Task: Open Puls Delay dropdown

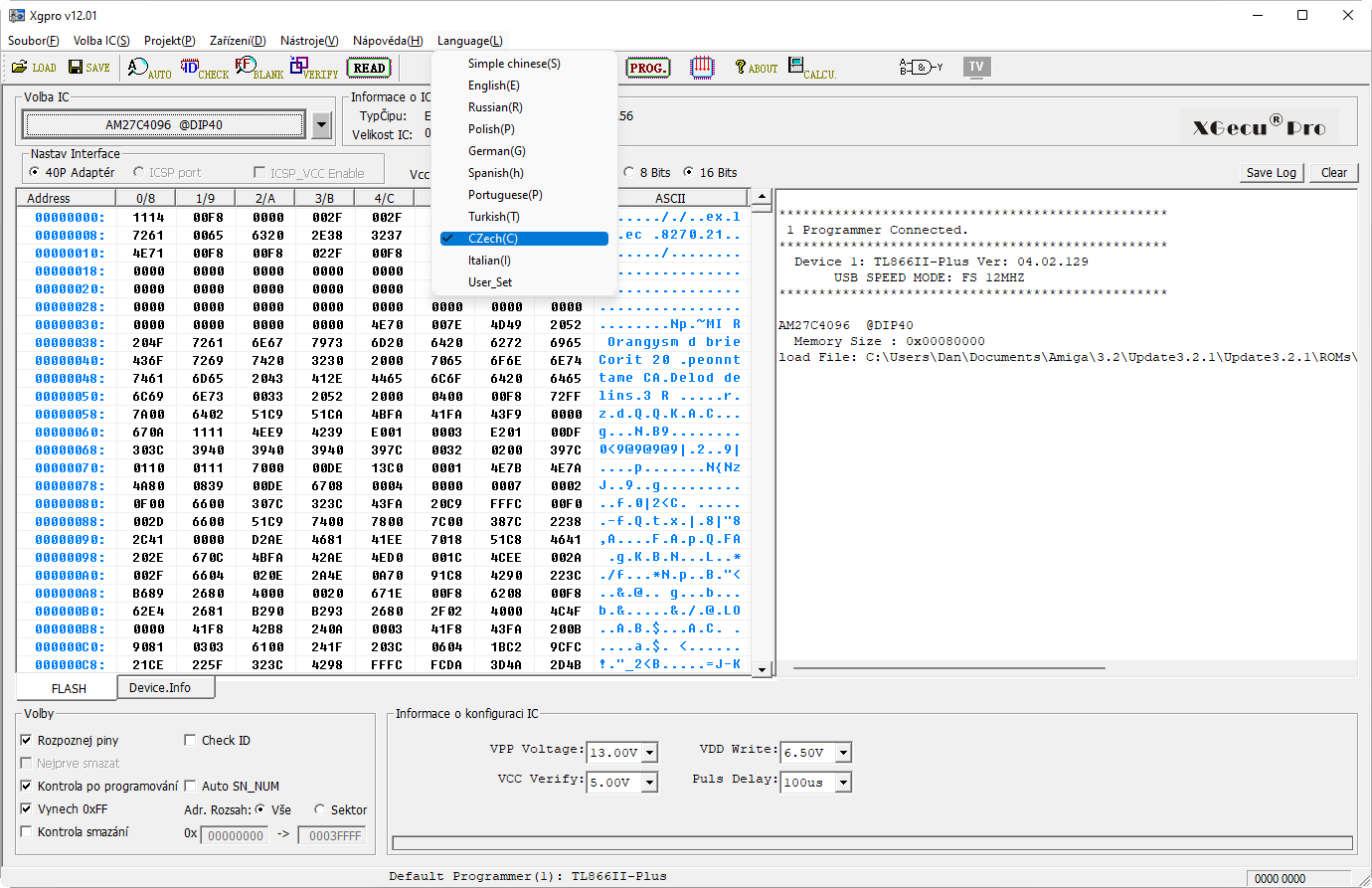Action: [843, 783]
